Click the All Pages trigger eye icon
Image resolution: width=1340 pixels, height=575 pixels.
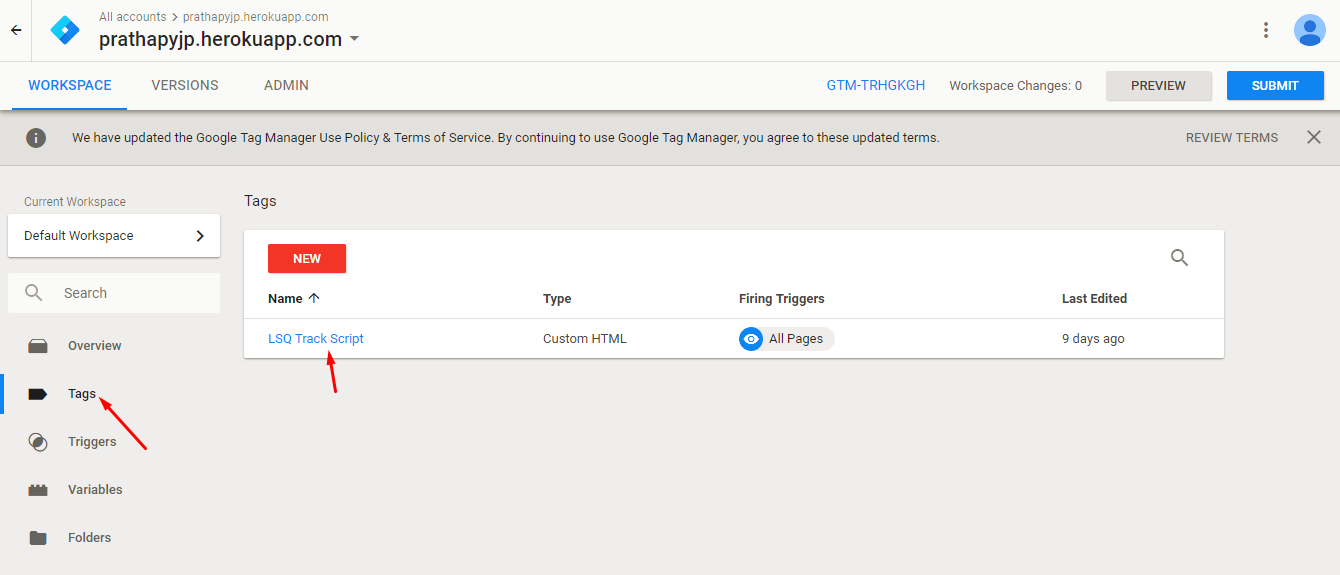coord(751,339)
